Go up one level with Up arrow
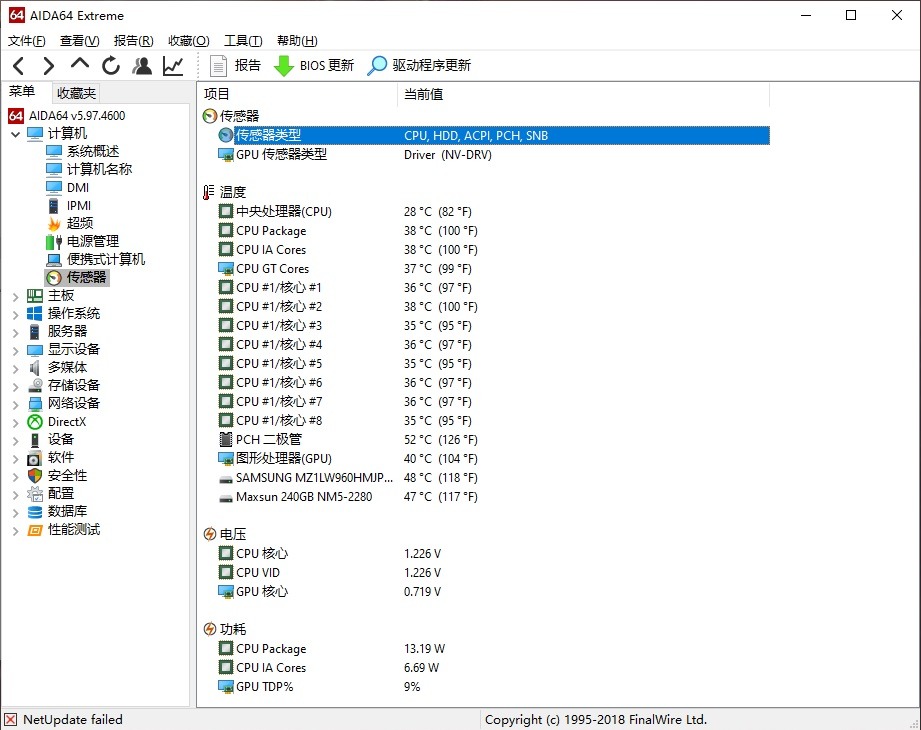This screenshot has height=730, width=921. (80, 64)
